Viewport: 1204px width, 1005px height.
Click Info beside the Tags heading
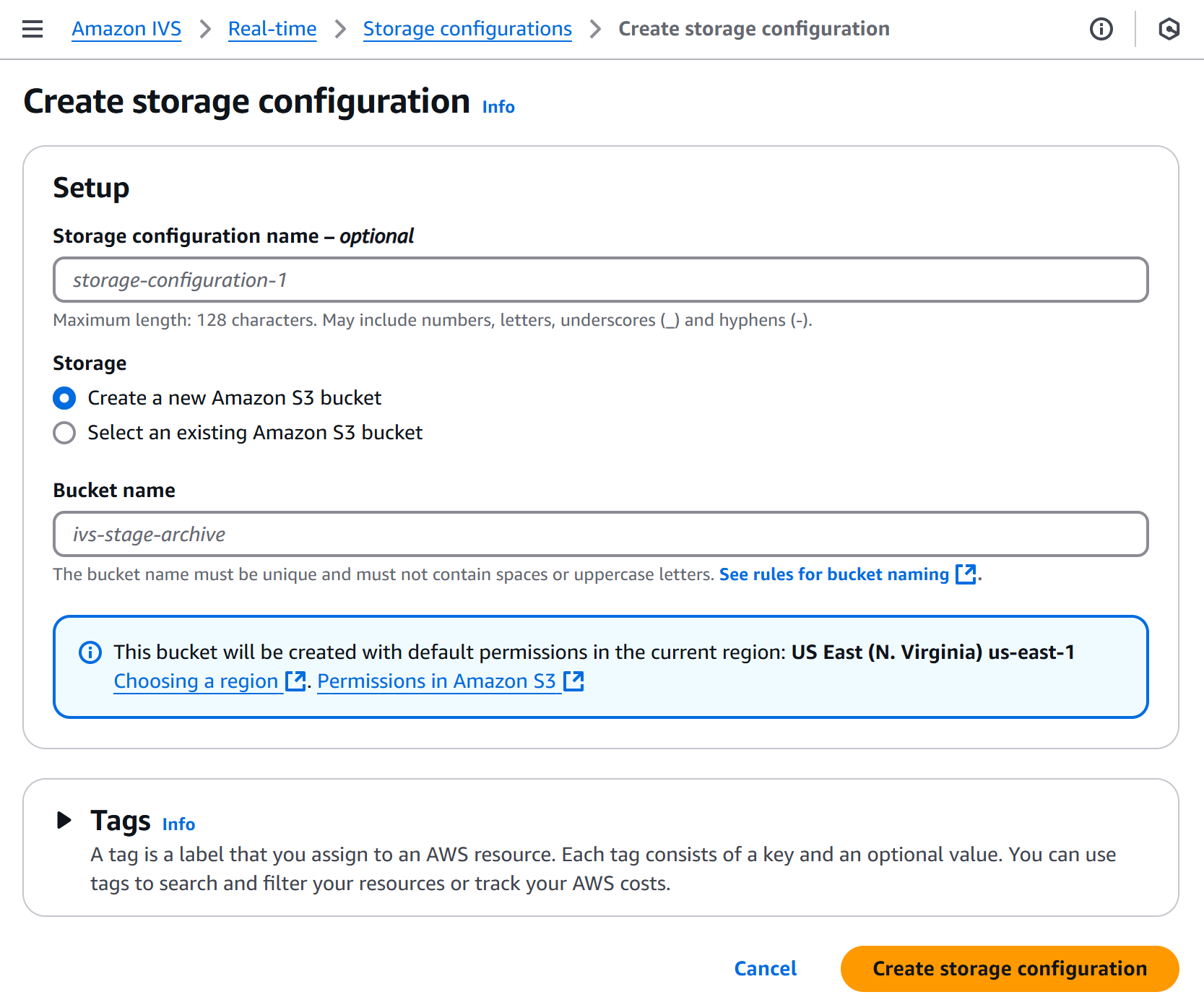[x=178, y=824]
